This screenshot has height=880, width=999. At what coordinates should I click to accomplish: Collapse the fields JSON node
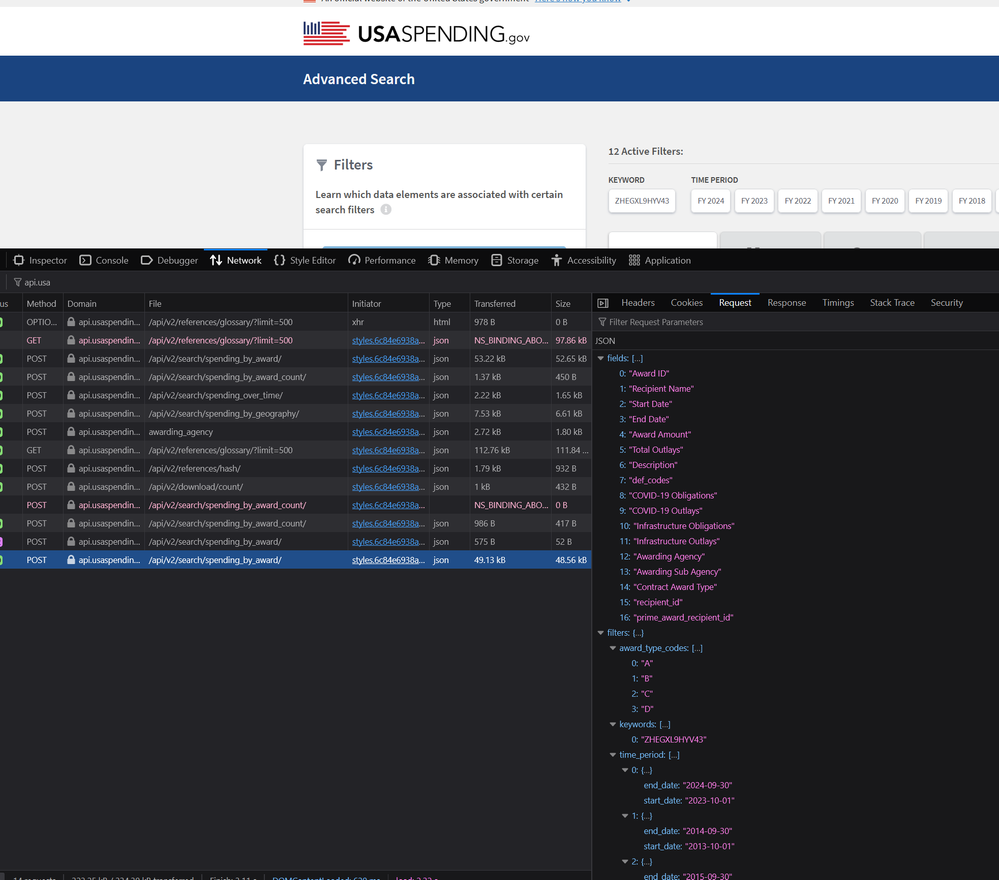(x=601, y=359)
